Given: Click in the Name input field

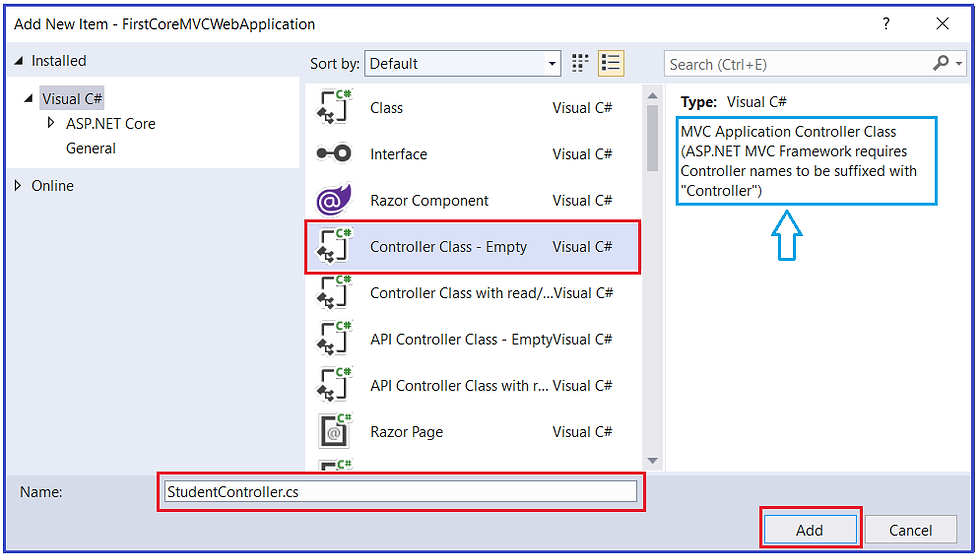Looking at the screenshot, I should [x=401, y=491].
